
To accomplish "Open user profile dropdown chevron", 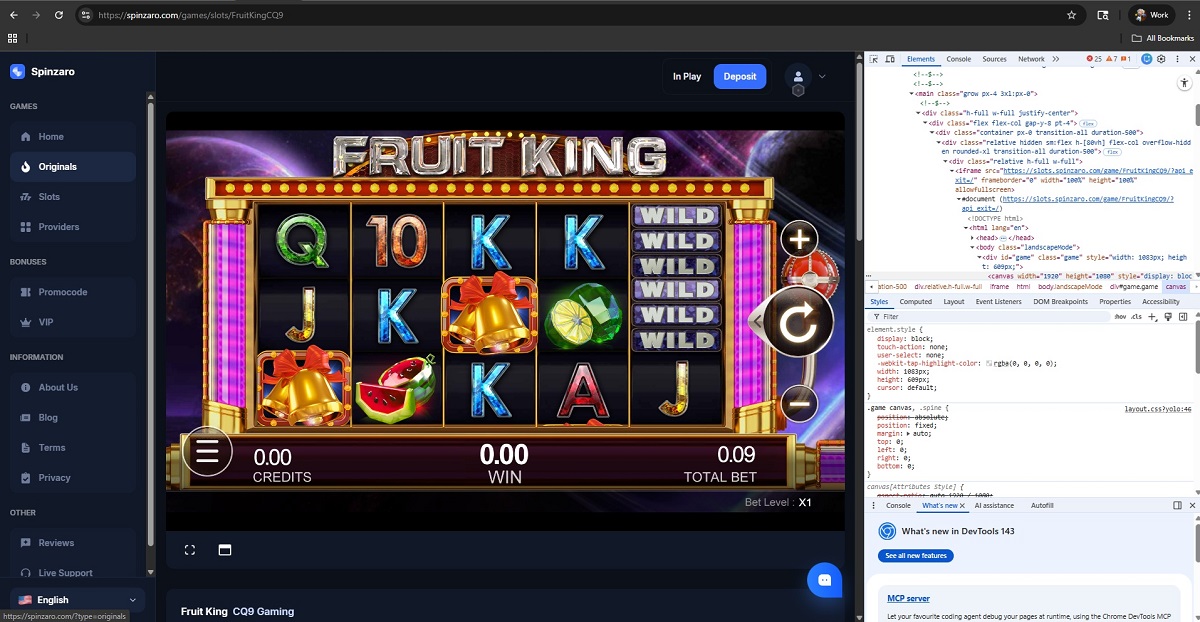I will coord(822,76).
